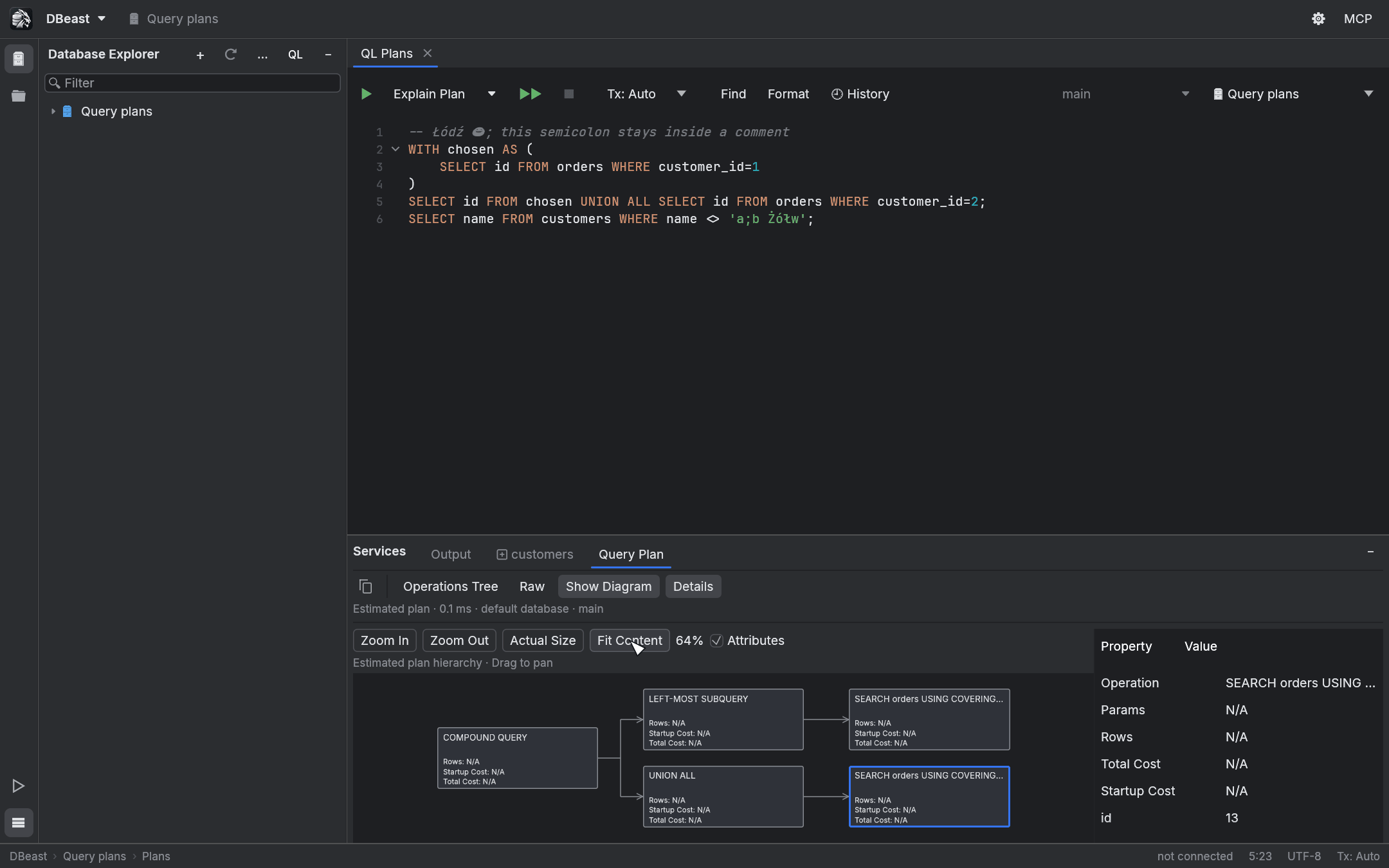Stop execution with the square icon
Image resolution: width=1389 pixels, height=868 pixels.
(x=568, y=94)
